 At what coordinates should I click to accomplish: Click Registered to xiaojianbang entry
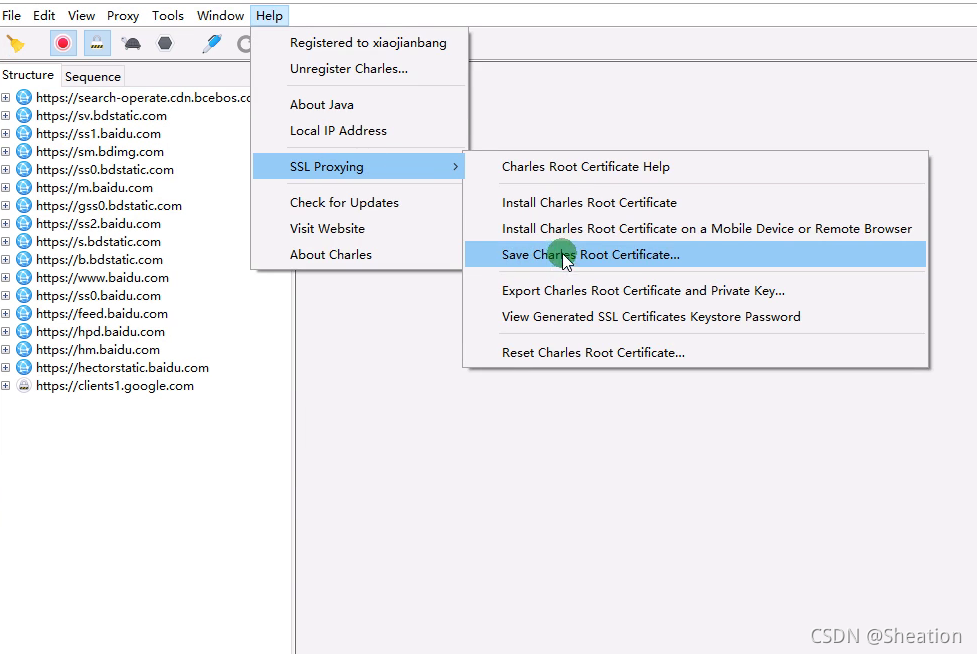click(359, 42)
